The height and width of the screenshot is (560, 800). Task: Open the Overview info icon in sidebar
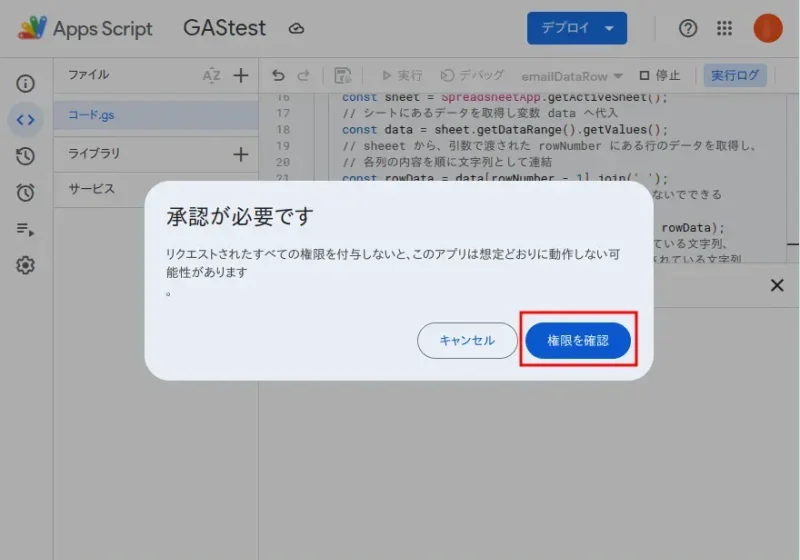(x=25, y=83)
